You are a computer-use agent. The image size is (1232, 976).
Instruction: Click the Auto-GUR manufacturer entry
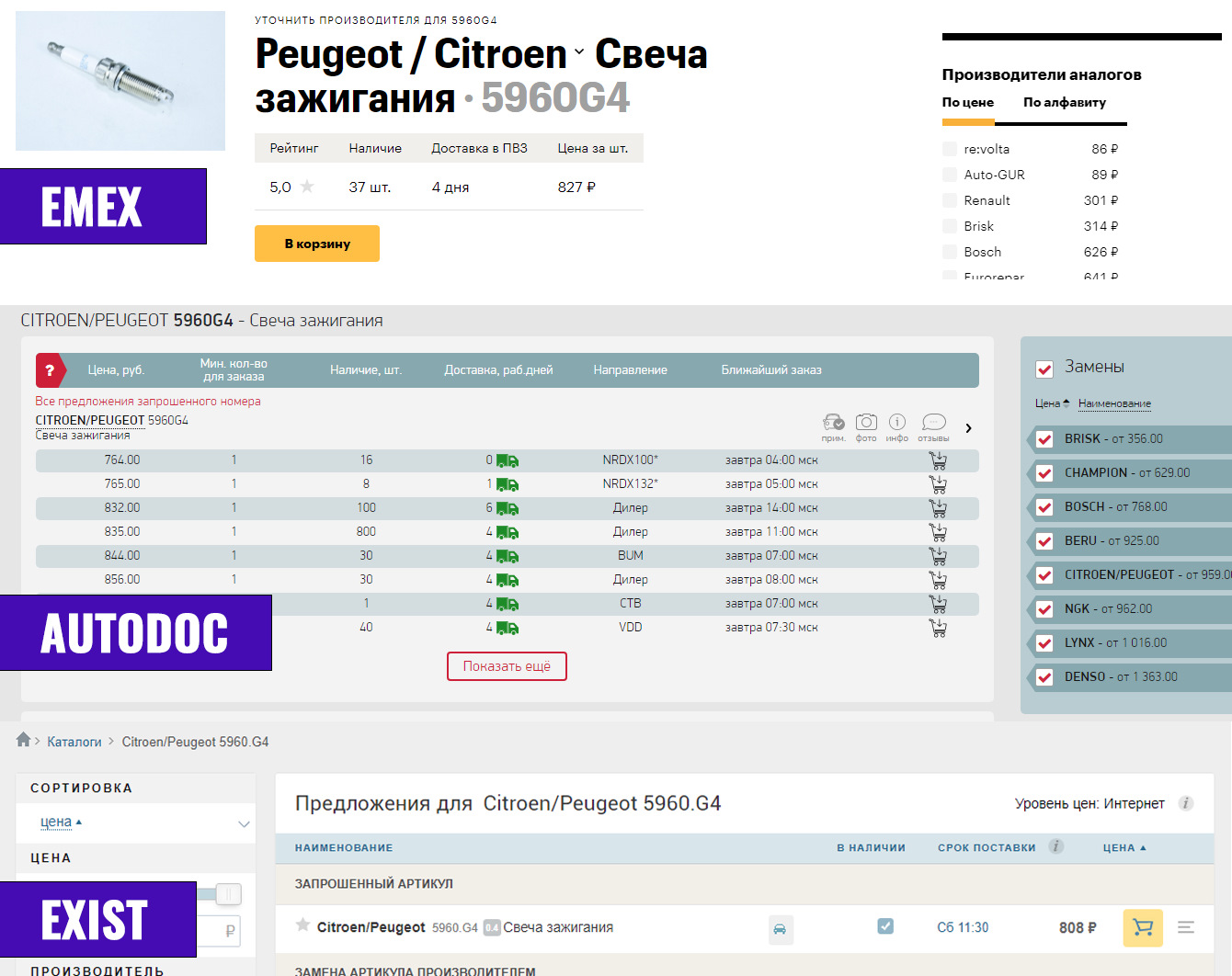(x=1031, y=175)
